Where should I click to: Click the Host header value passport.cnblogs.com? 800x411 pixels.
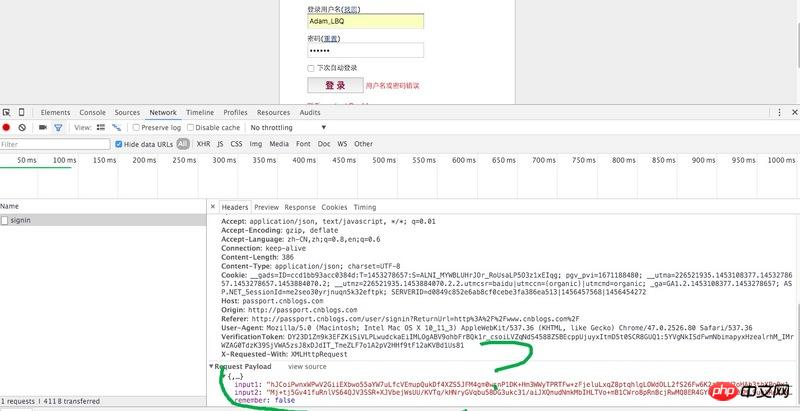(282, 301)
